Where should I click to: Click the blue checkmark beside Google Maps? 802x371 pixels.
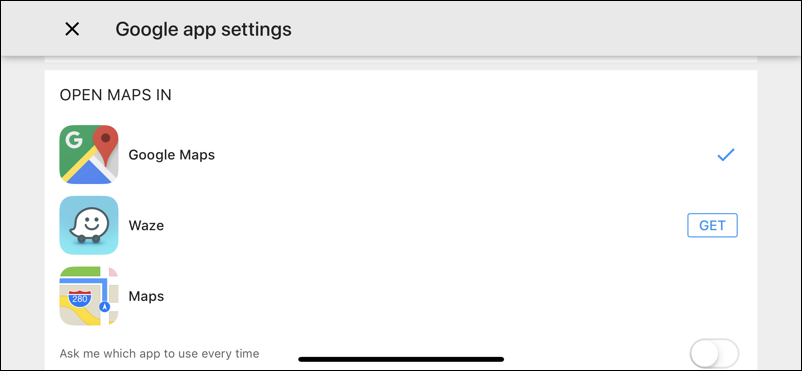point(726,155)
